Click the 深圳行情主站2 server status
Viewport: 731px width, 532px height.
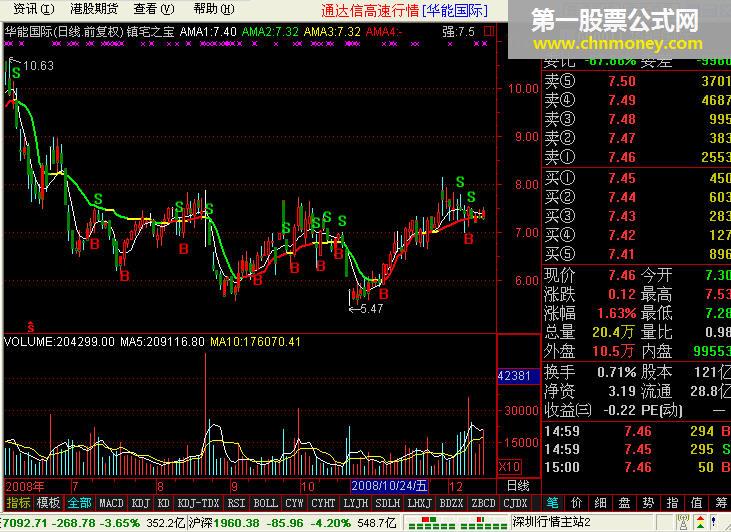[x=552, y=522]
